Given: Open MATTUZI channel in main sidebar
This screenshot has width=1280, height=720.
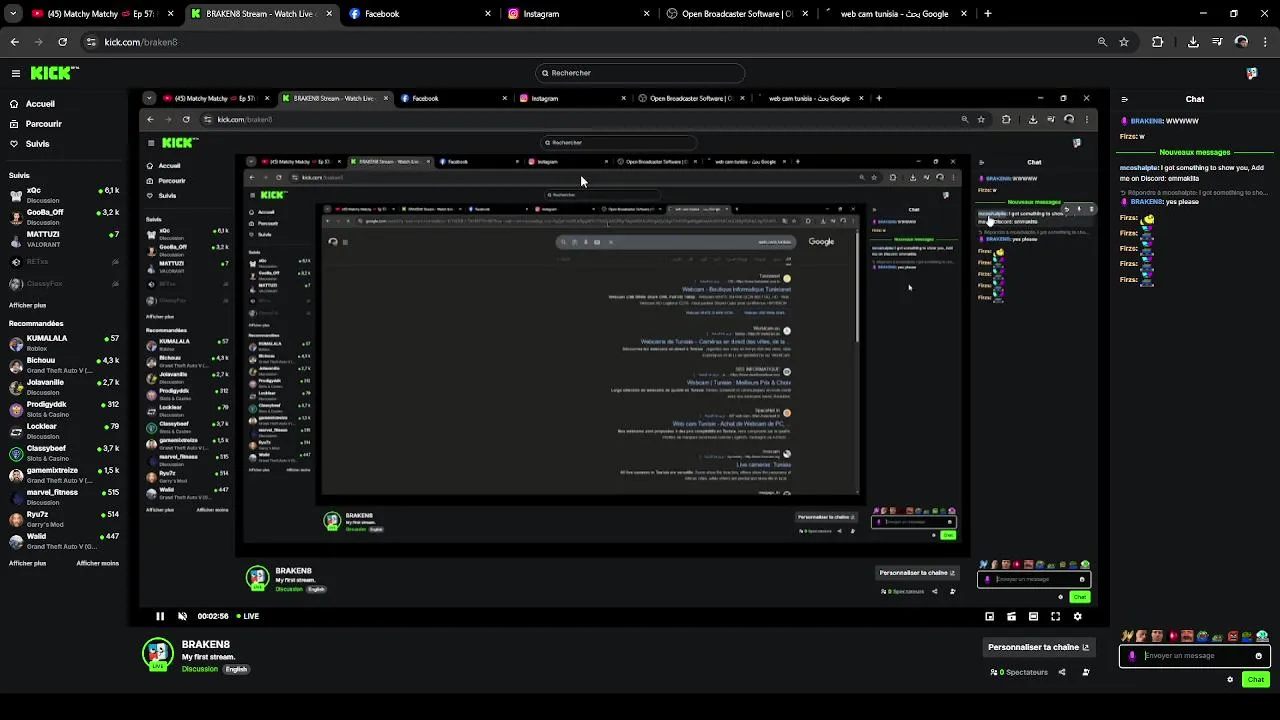Looking at the screenshot, I should click(x=64, y=238).
